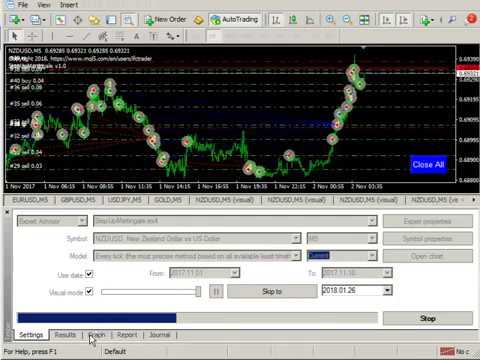The image size is (480, 360).
Task: Select the equidistant channel tool
Action: [103, 36]
